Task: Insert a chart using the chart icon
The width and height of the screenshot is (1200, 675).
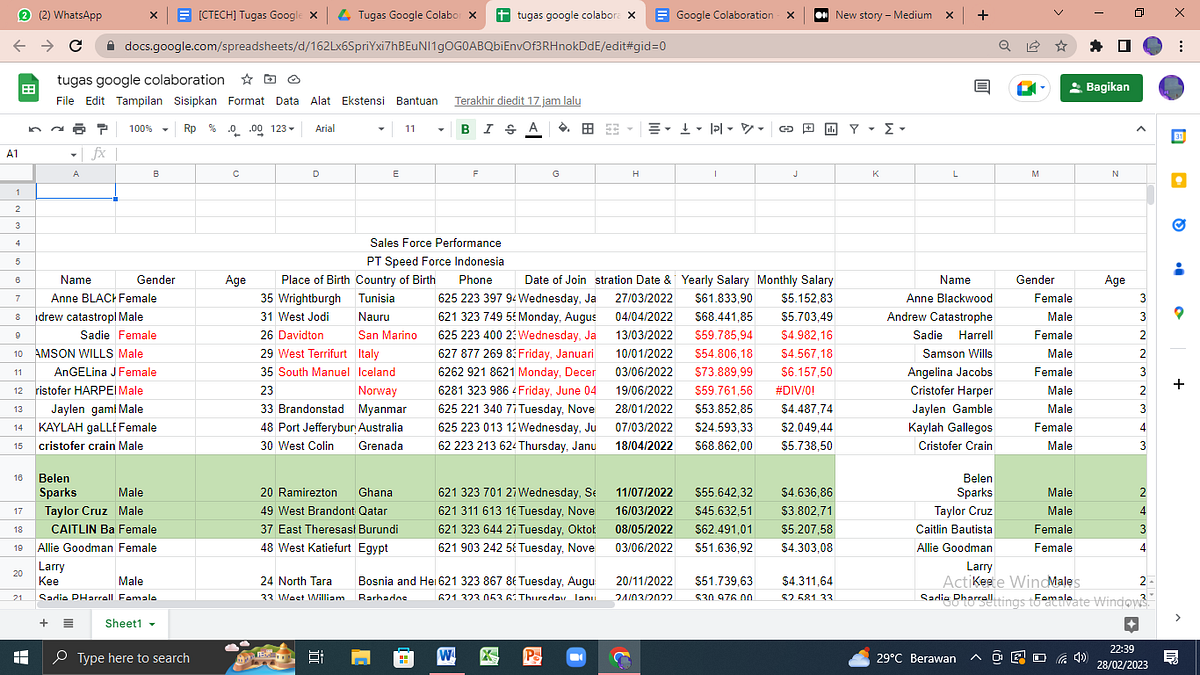Action: click(x=831, y=128)
